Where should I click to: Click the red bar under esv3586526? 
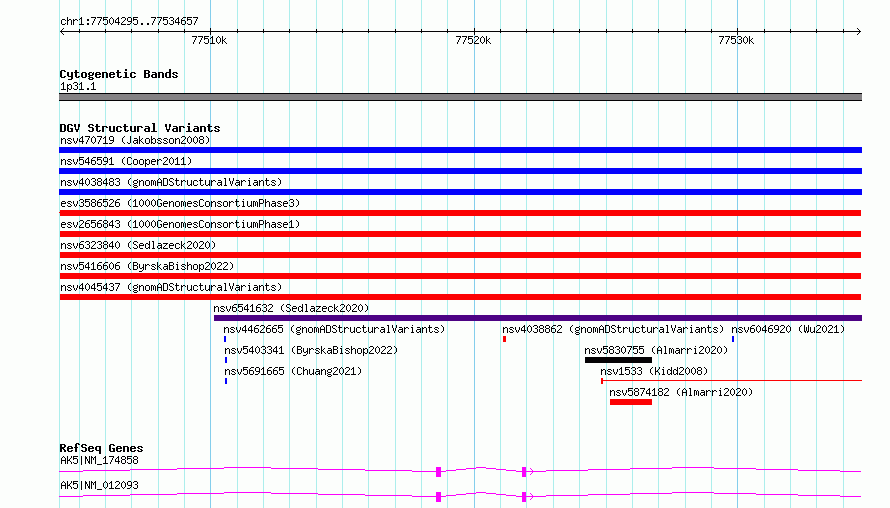pyautogui.click(x=460, y=213)
